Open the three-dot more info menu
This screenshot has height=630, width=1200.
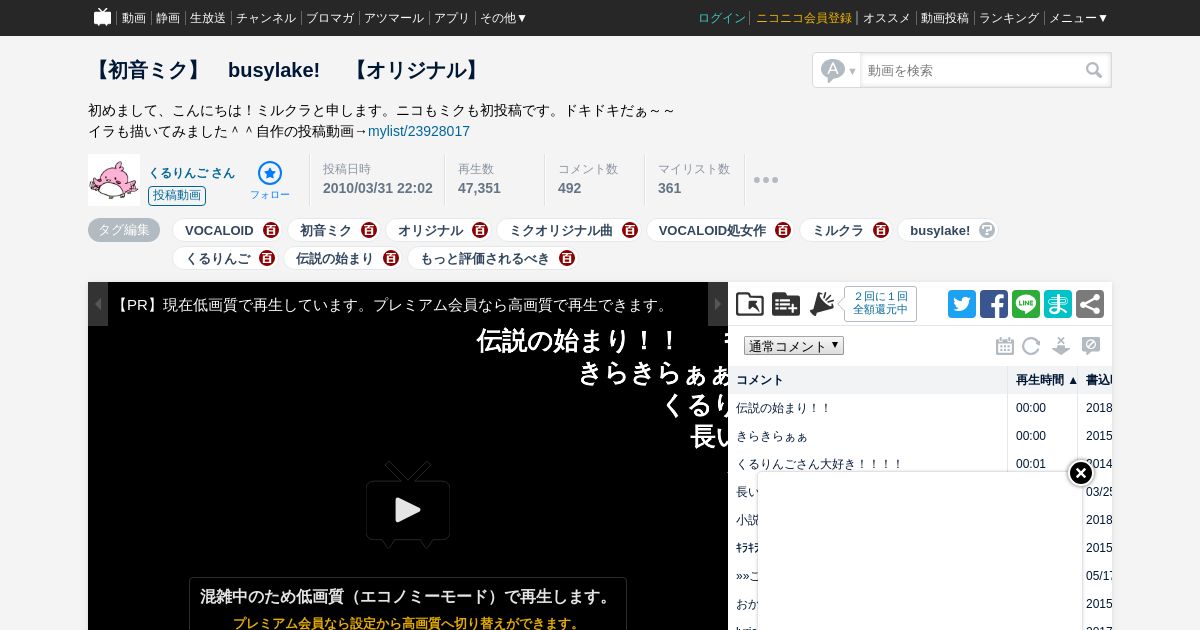tap(766, 180)
